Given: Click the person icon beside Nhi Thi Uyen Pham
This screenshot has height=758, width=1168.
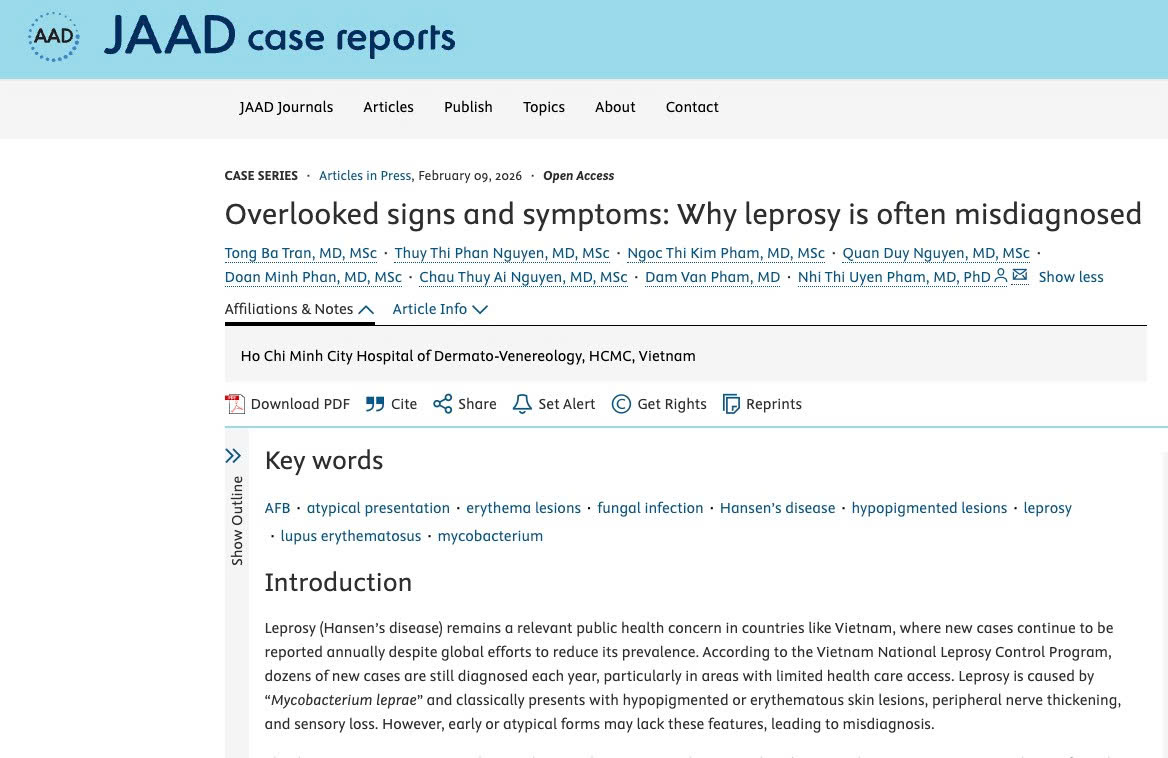Looking at the screenshot, I should click(1001, 276).
